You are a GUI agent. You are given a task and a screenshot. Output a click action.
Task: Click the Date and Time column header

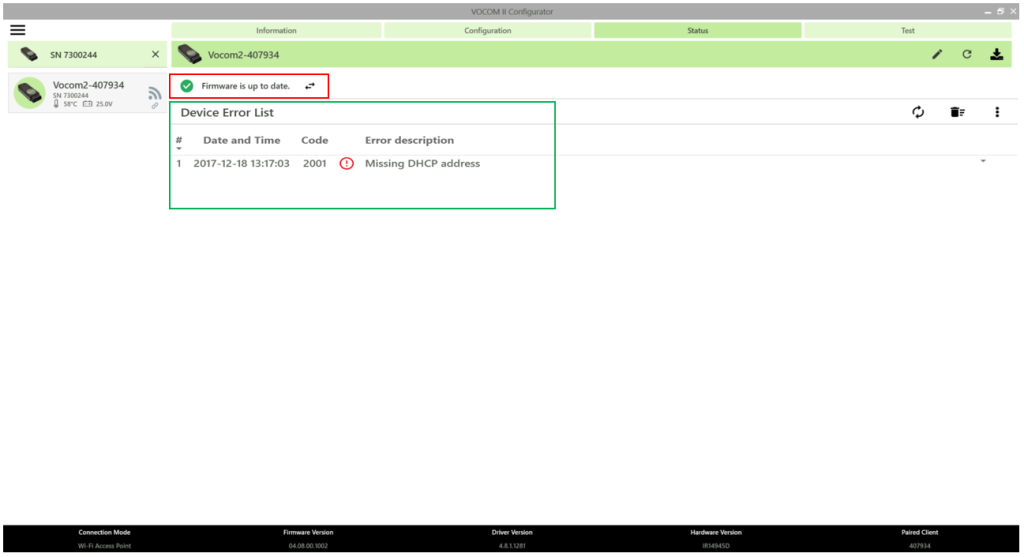point(242,140)
